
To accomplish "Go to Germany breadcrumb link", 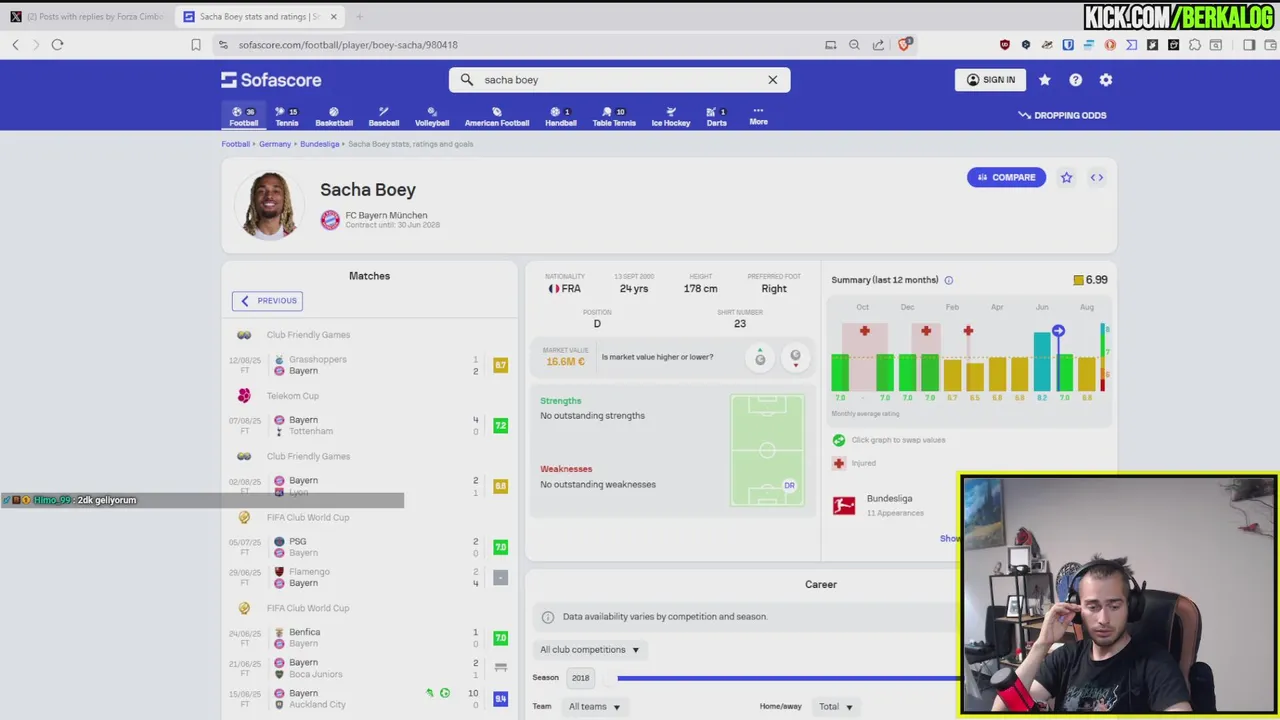I will click(x=275, y=144).
